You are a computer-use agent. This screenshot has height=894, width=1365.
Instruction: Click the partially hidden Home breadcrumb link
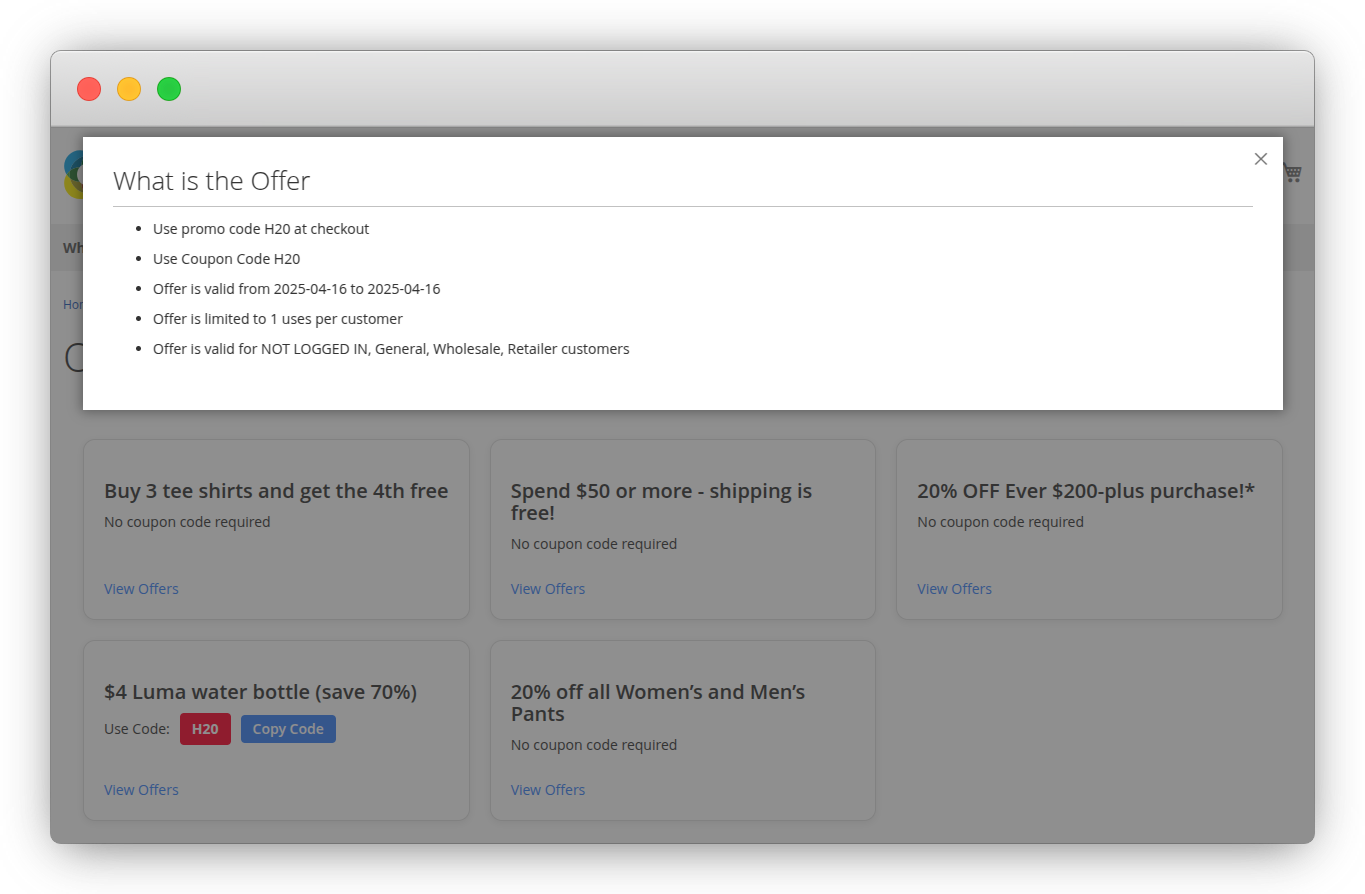coord(73,304)
